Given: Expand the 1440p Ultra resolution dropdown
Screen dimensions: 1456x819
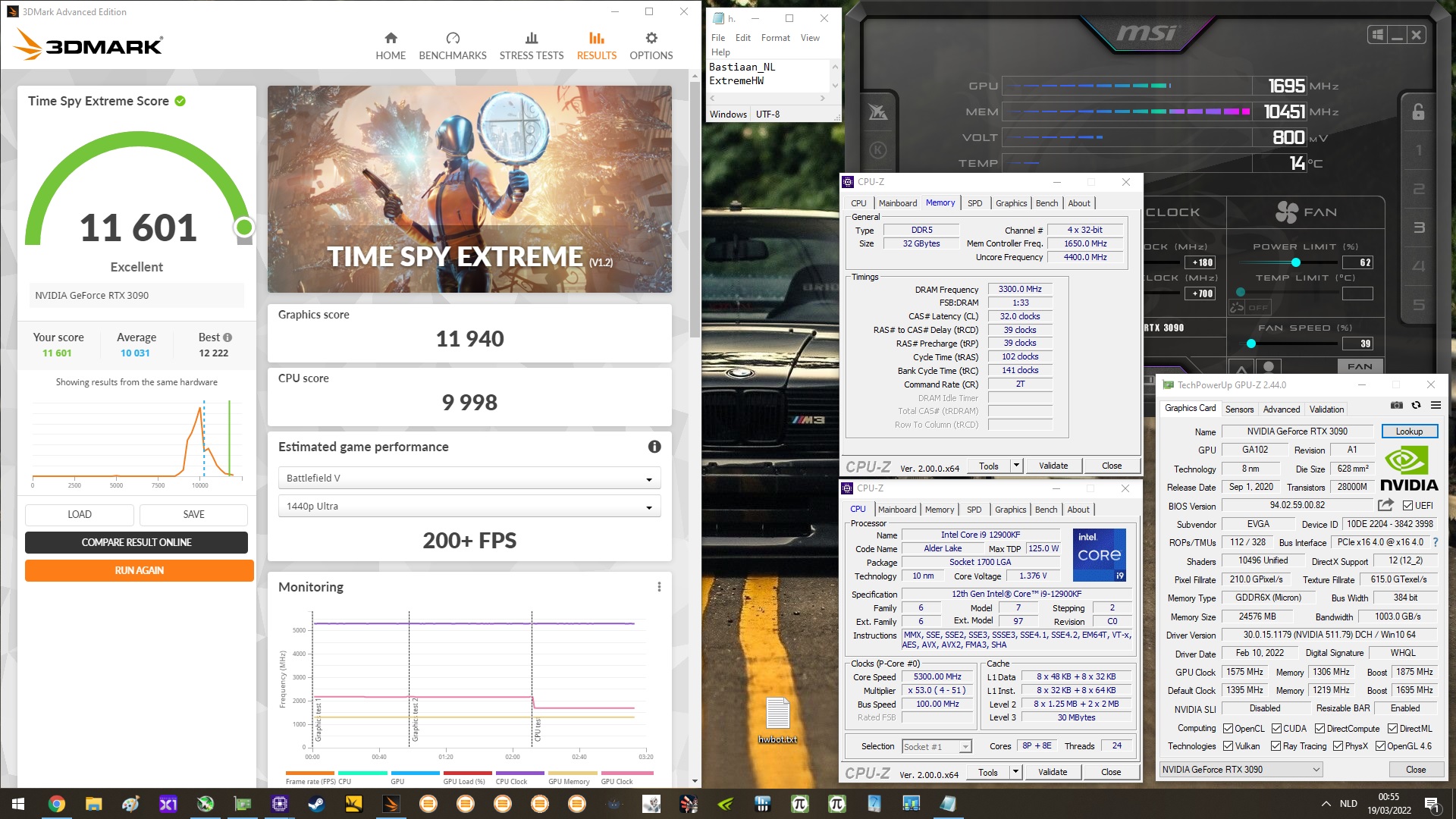Looking at the screenshot, I should (469, 506).
